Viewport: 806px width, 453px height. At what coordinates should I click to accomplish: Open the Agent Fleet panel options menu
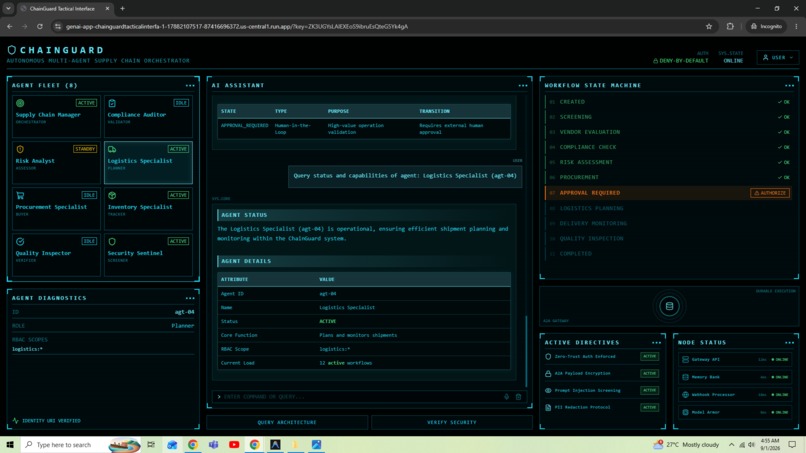point(190,85)
